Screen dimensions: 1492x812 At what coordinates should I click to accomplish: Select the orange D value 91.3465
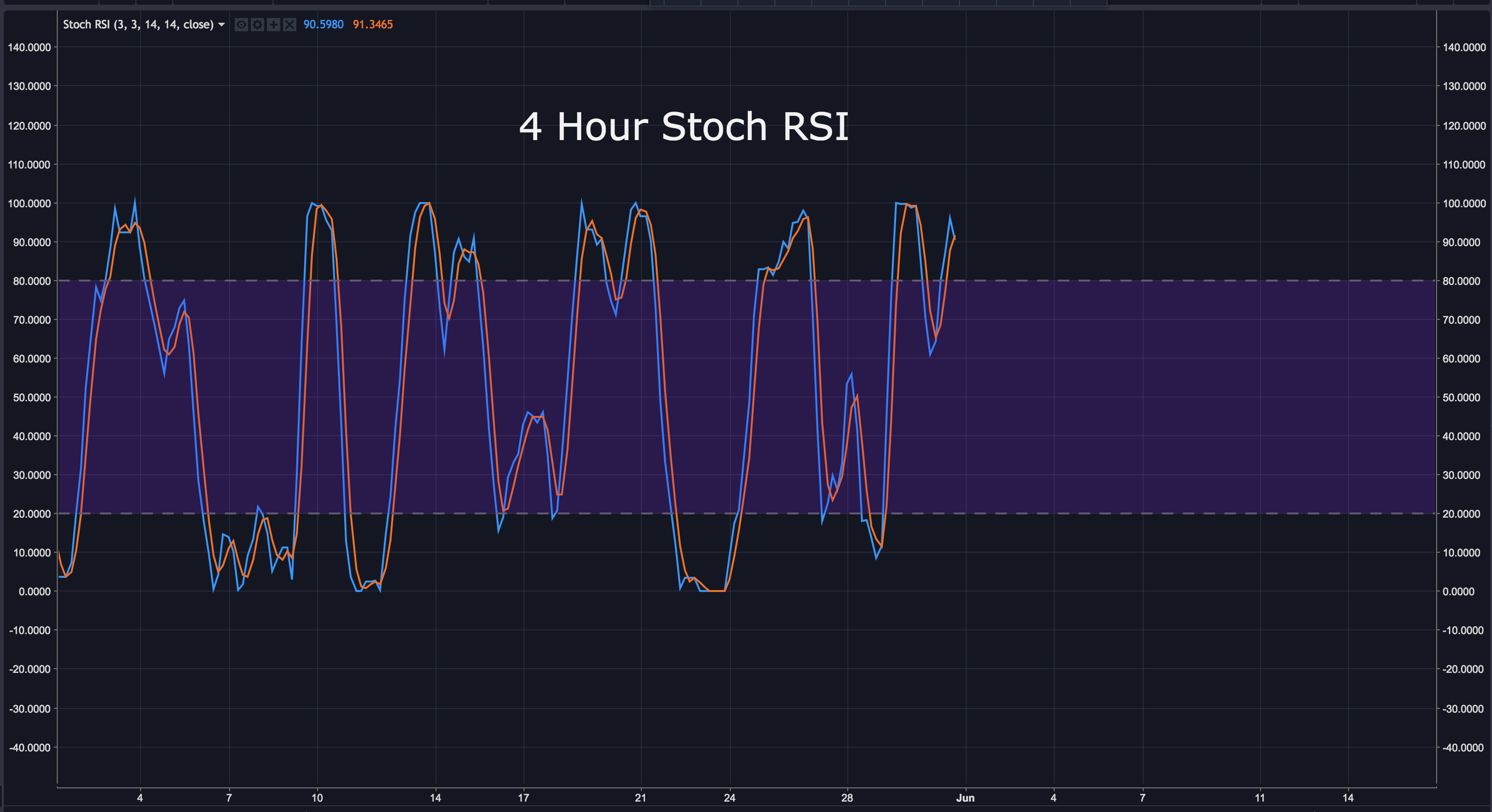tap(373, 24)
